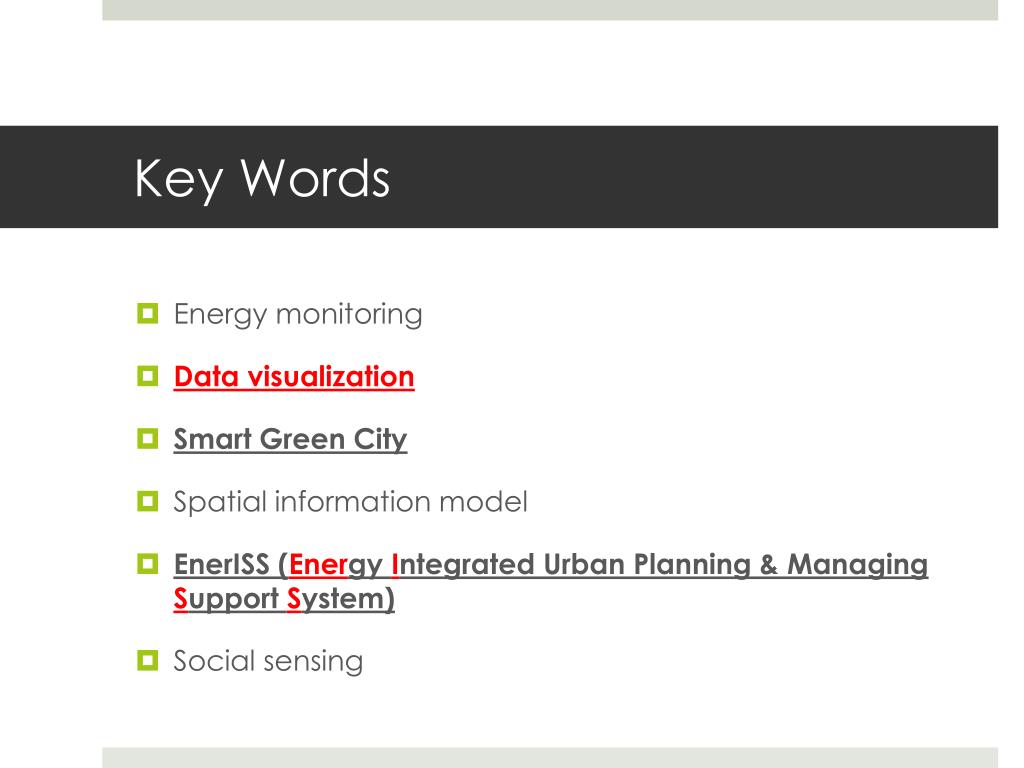Screen dimensions: 1024x768
Task: Click the Social sensing keyword text
Action: tap(268, 661)
